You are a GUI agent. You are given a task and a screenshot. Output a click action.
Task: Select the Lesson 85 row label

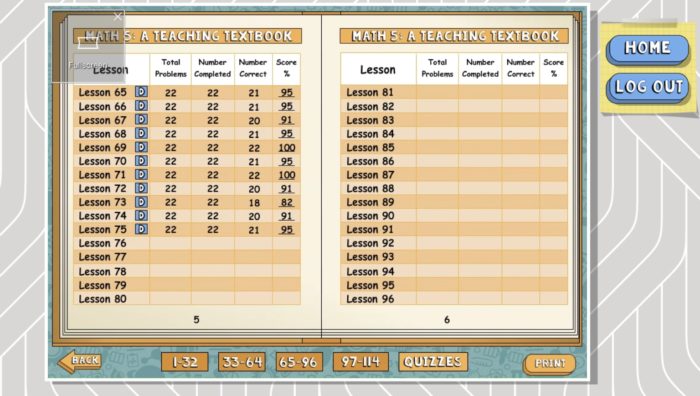[370, 147]
